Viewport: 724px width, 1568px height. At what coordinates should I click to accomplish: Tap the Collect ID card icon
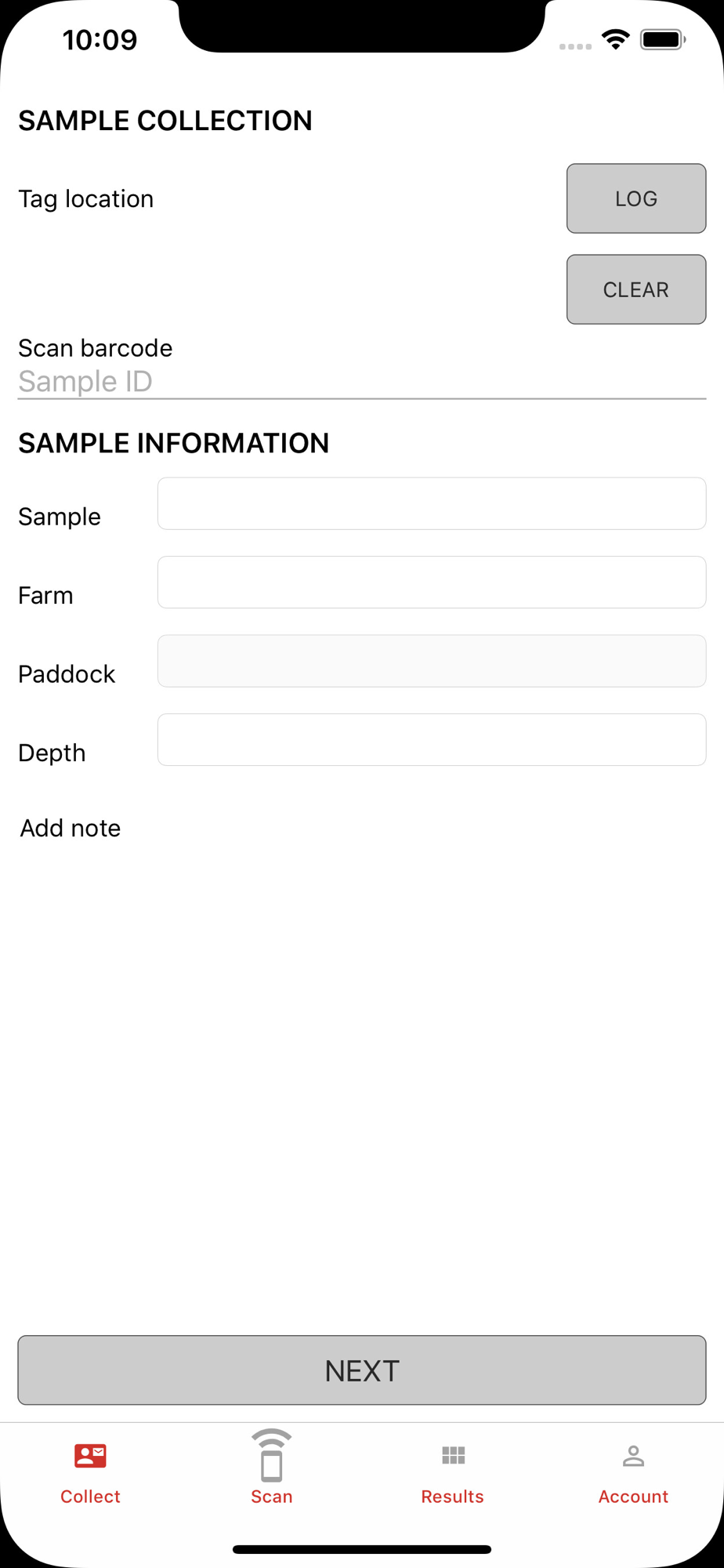pos(90,1456)
